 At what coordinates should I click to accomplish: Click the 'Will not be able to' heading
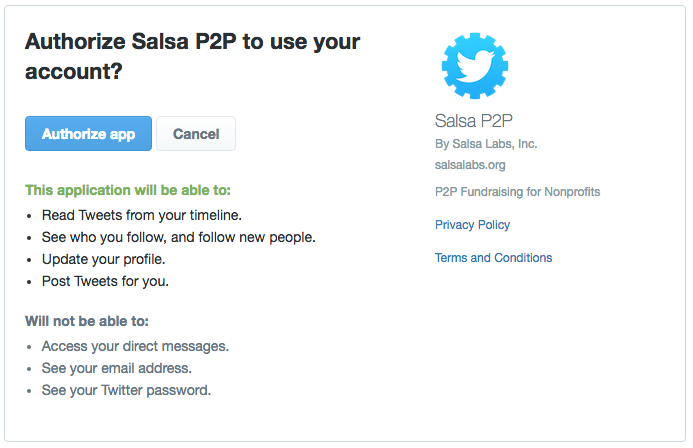click(87, 321)
